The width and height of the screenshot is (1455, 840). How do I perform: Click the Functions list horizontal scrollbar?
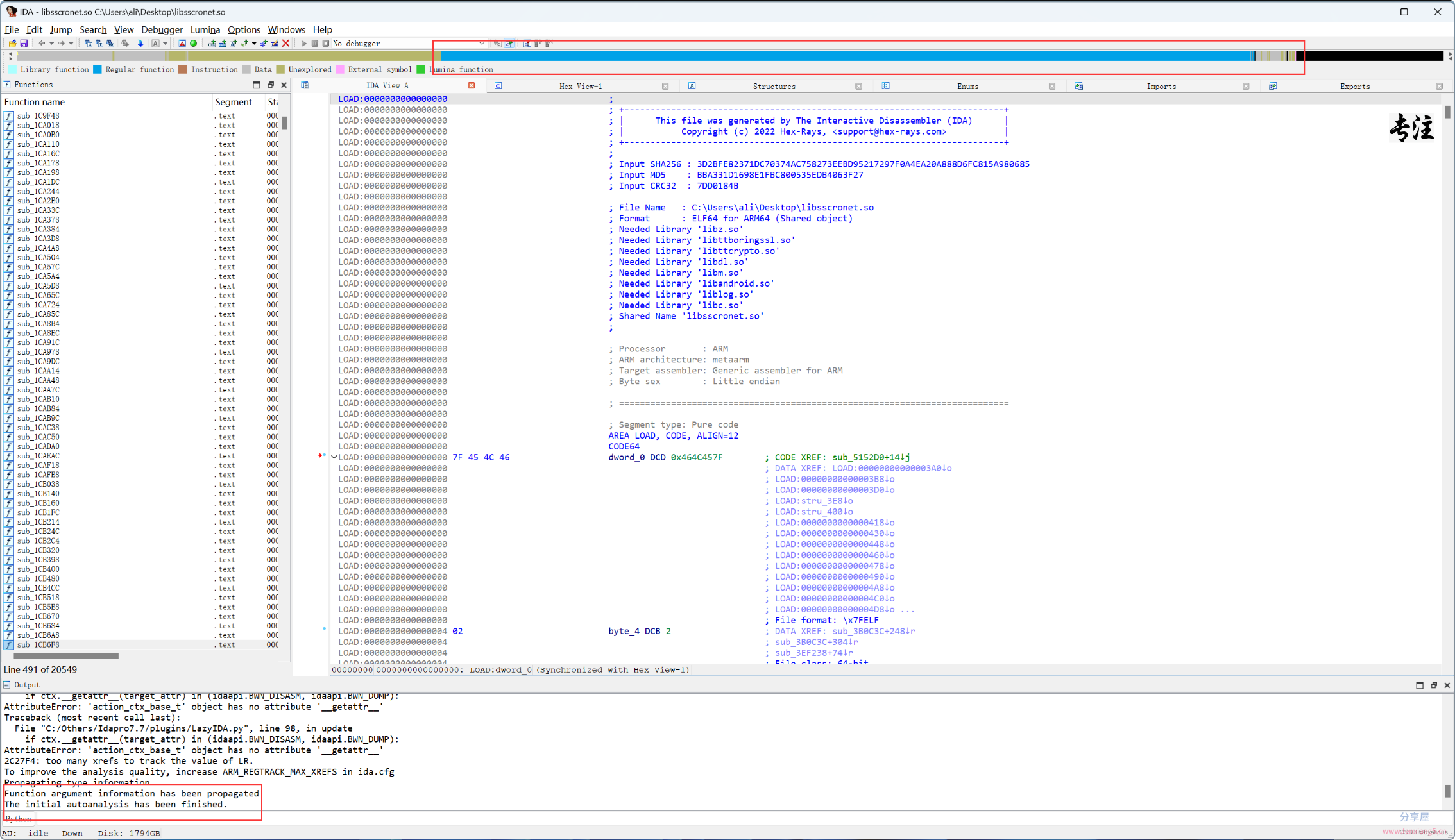point(66,656)
